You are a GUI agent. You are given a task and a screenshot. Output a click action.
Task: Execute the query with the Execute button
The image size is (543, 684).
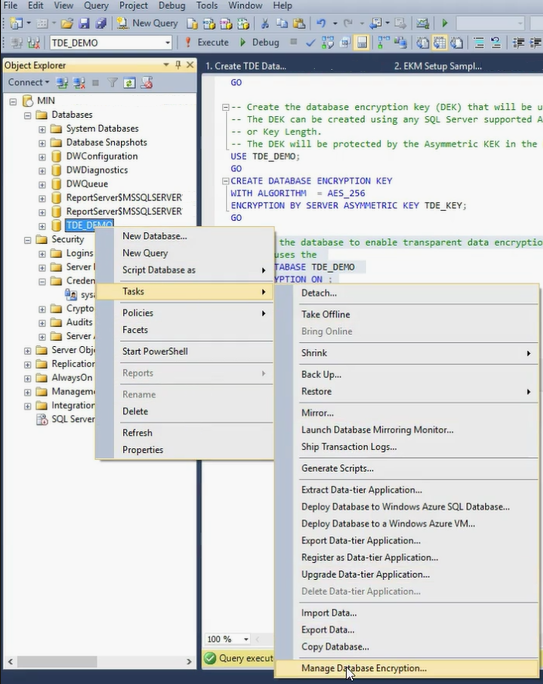(206, 42)
